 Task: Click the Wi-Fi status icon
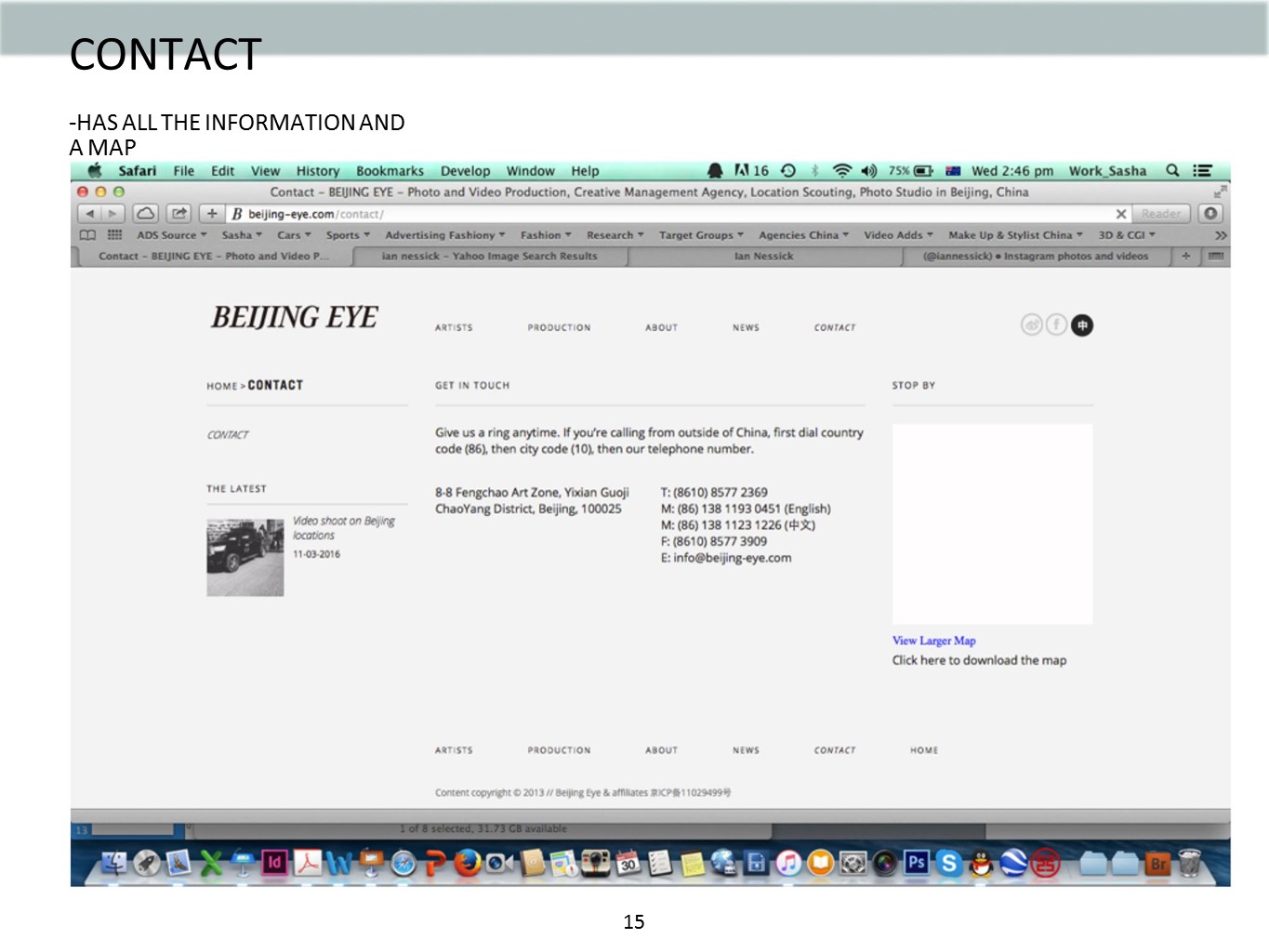(842, 170)
